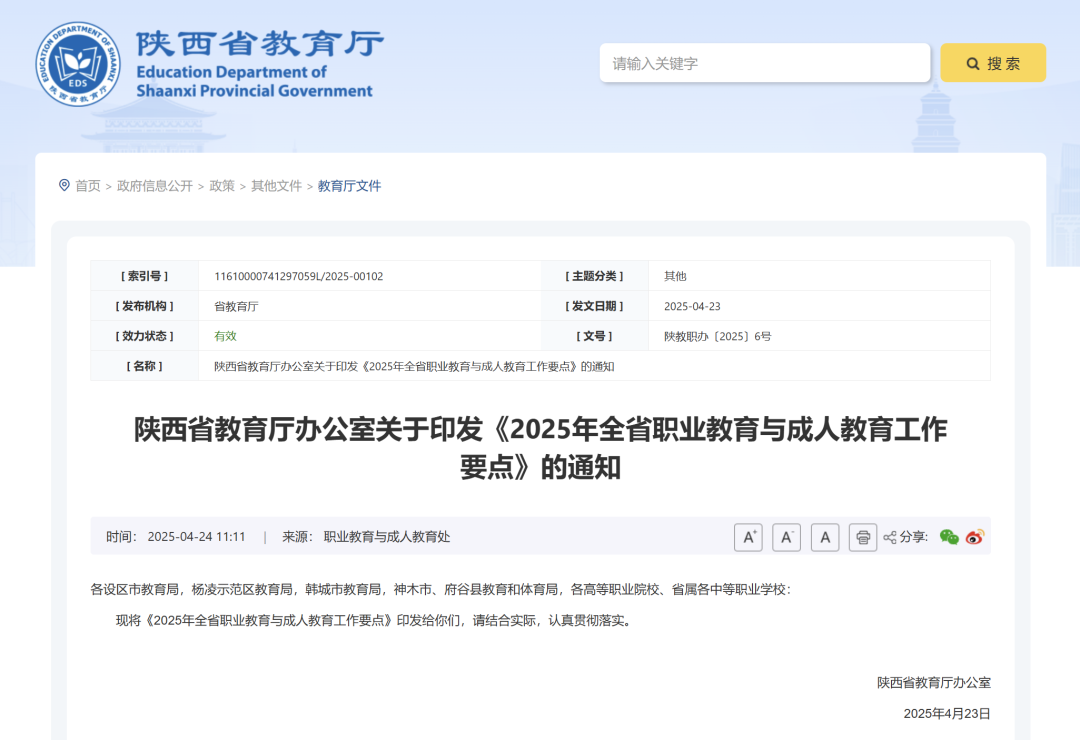The width and height of the screenshot is (1080, 740).
Task: Select 教育厅文件 breadcrumb item
Action: tap(349, 186)
